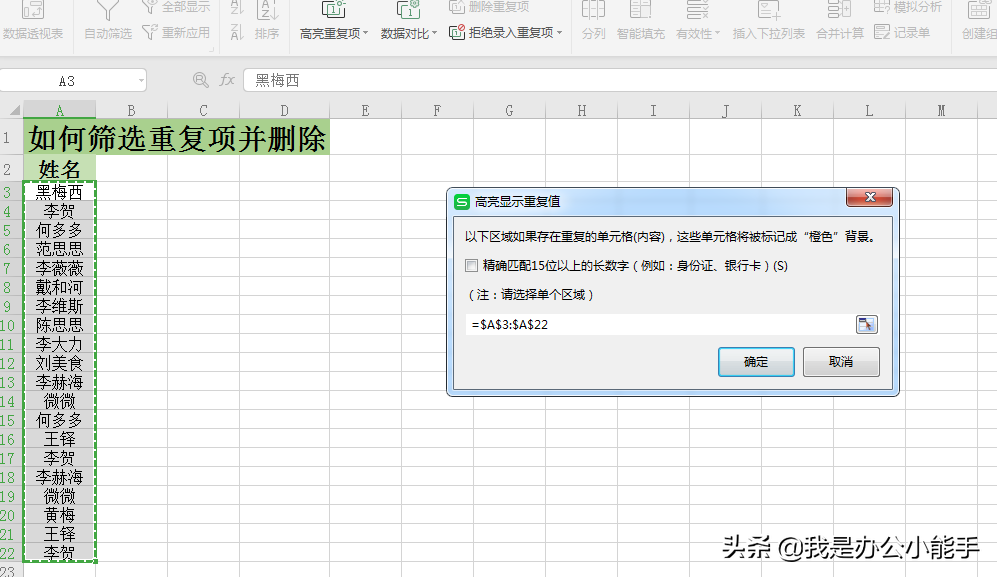Select column H header
The width and height of the screenshot is (997, 577).
(x=581, y=110)
